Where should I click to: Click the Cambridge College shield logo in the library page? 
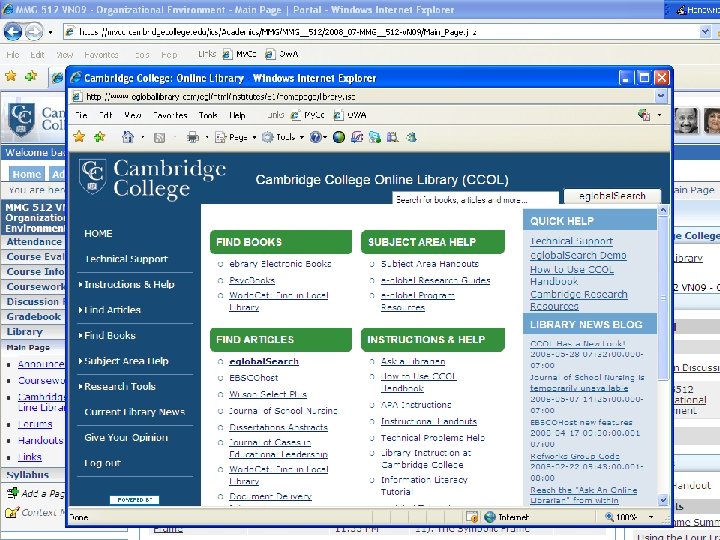(x=92, y=176)
